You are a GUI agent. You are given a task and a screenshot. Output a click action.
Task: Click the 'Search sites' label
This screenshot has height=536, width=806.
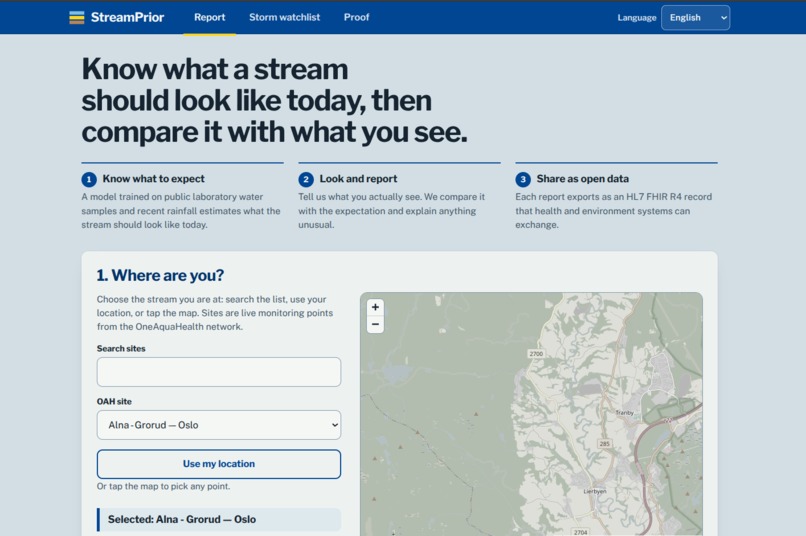121,348
